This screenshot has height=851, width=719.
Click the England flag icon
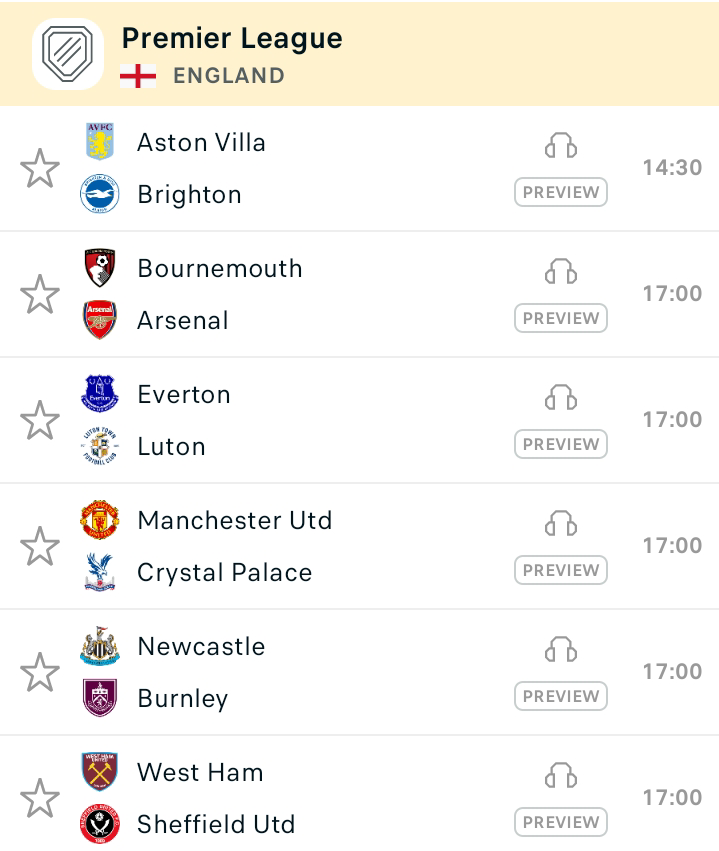click(x=138, y=76)
